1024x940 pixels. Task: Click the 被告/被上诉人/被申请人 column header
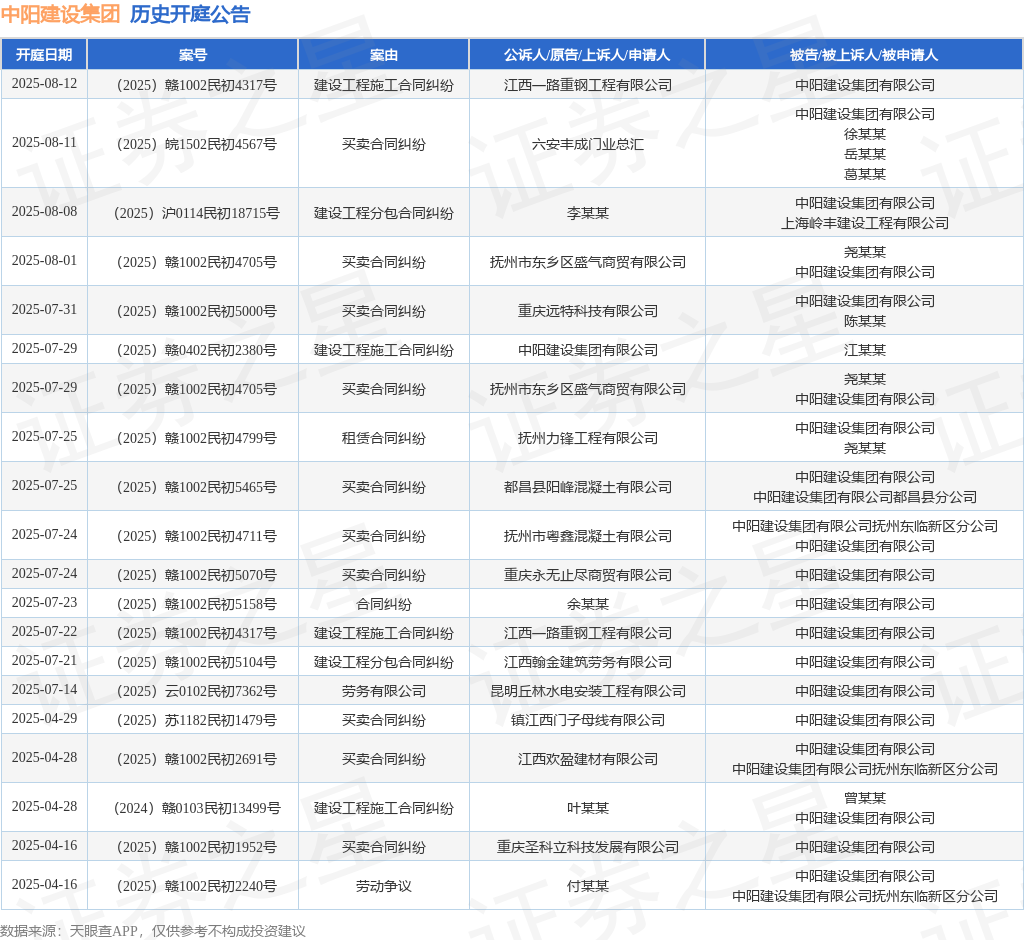[x=864, y=55]
